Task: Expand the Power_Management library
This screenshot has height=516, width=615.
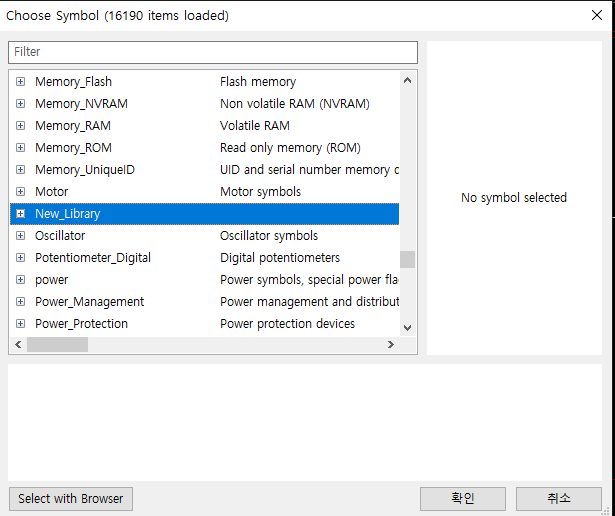Action: [x=20, y=302]
